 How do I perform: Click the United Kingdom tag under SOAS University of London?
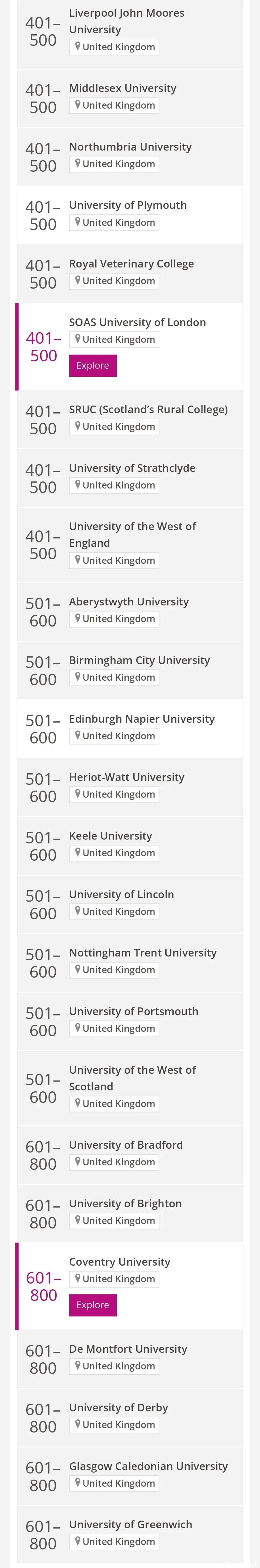(114, 340)
